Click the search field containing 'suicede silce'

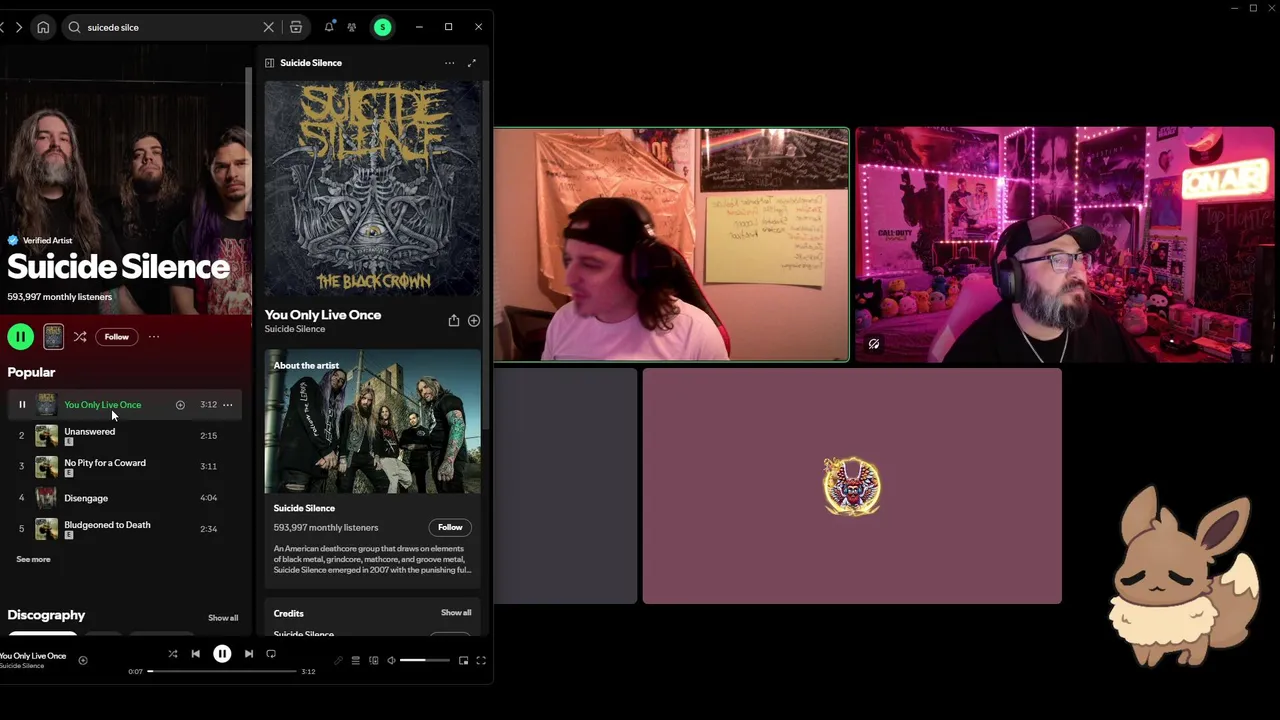[170, 27]
